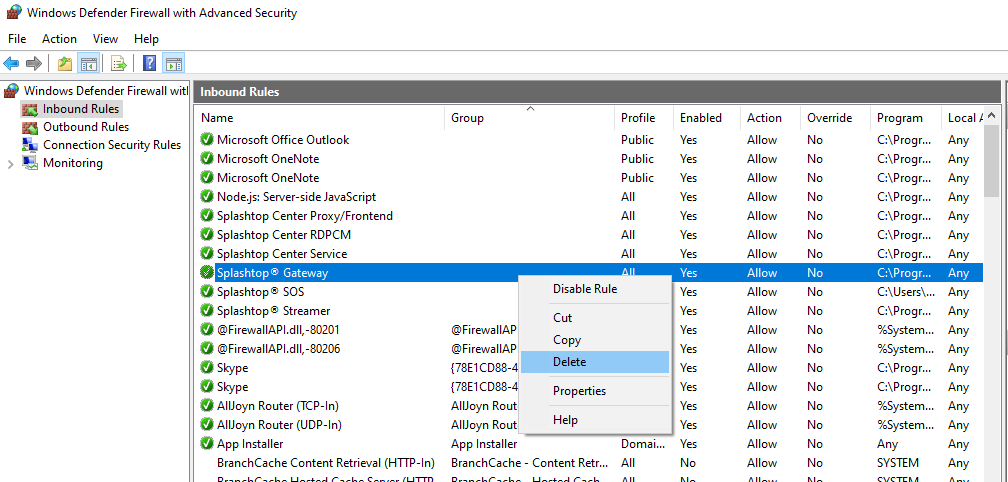Sort rules by the Group column header
Image resolution: width=1008 pixels, height=482 pixels.
click(467, 118)
